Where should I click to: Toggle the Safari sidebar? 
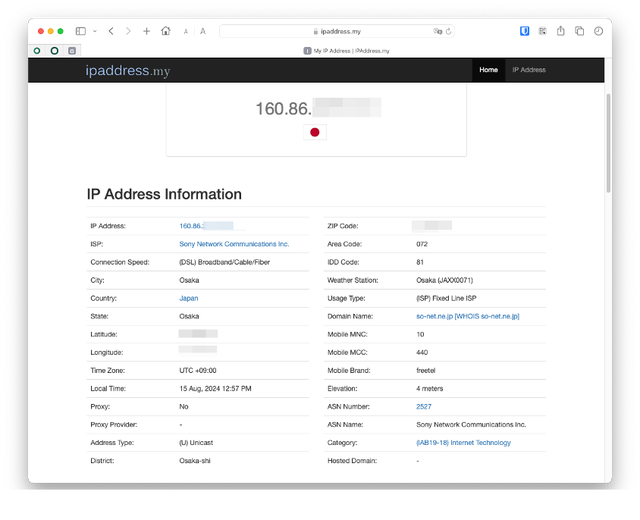[x=81, y=31]
